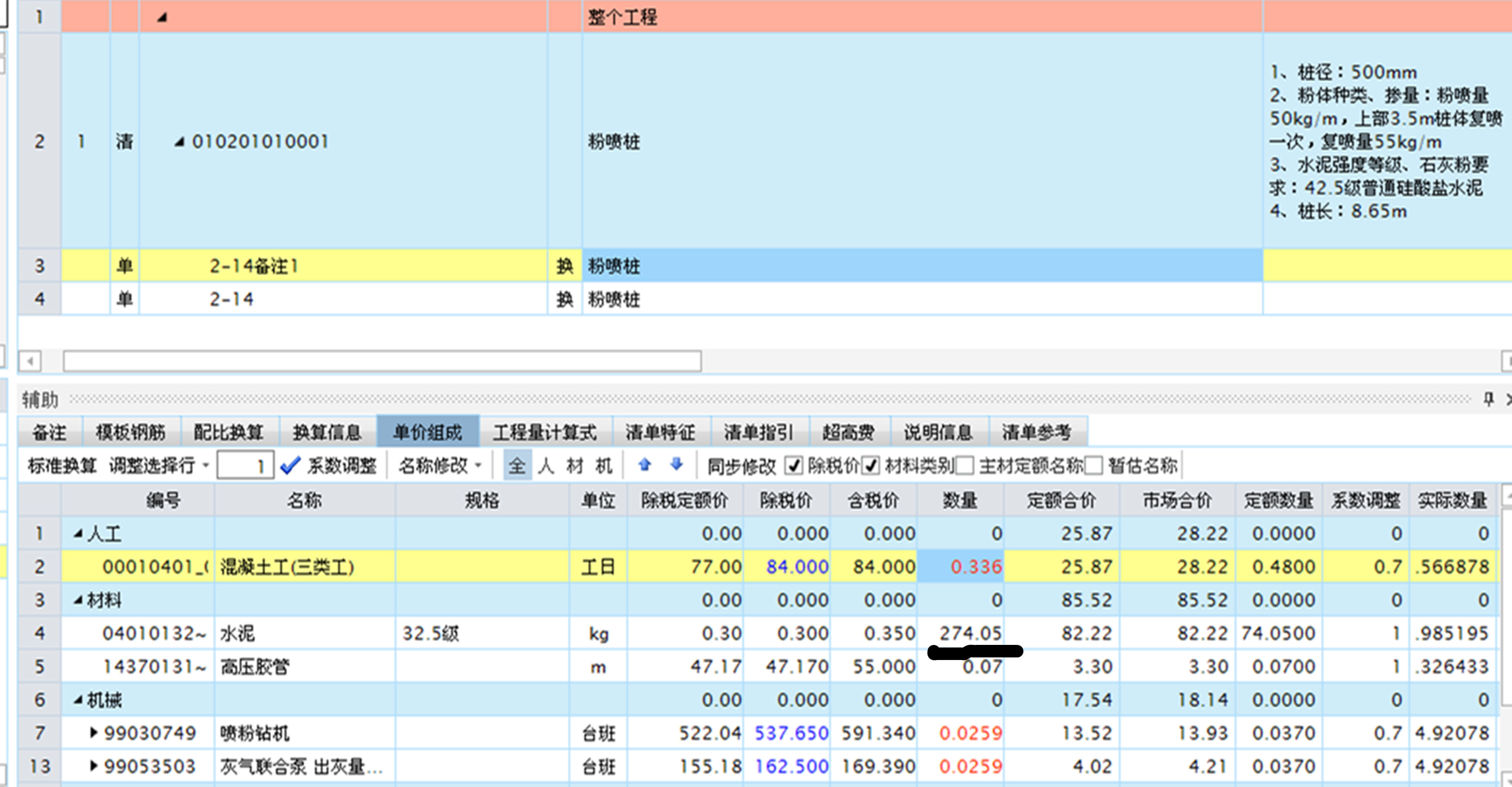
Task: Click the blue checkmark beside 系数调整
Action: (x=291, y=465)
